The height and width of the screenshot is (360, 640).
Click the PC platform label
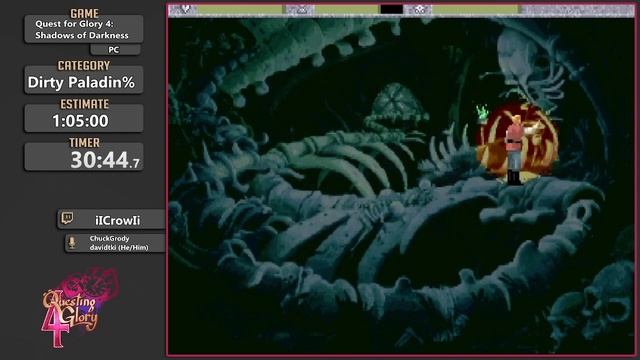(114, 50)
